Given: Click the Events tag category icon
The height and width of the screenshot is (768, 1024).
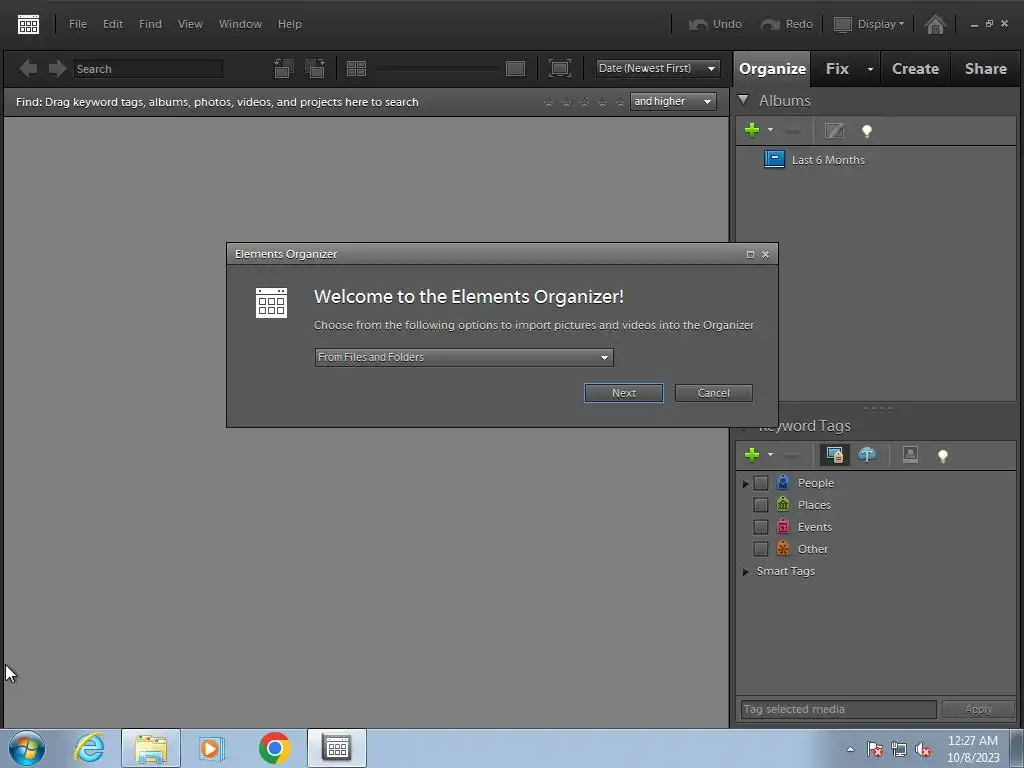Looking at the screenshot, I should pyautogui.click(x=783, y=526).
